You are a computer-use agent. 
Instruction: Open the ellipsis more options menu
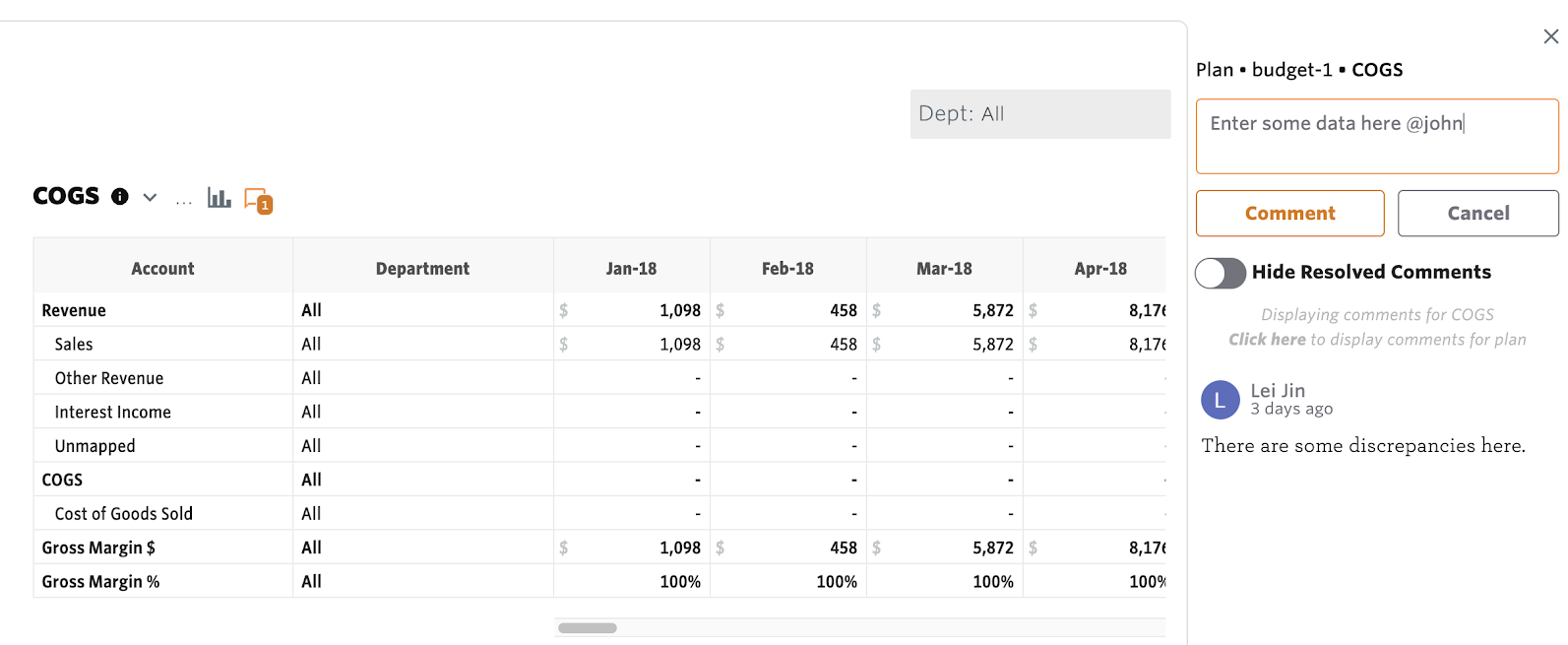(x=184, y=200)
